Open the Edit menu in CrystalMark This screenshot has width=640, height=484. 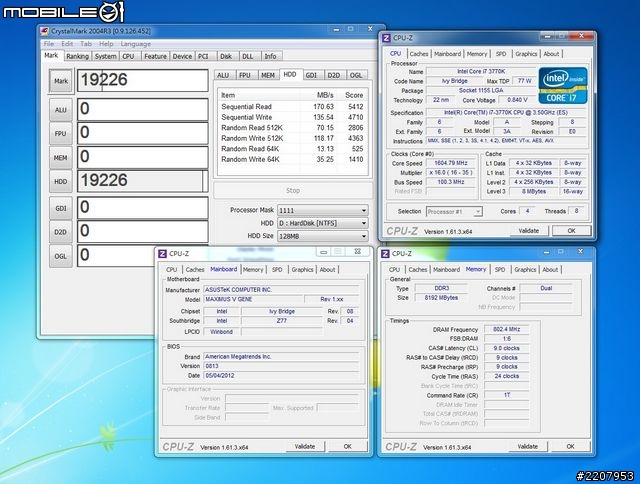[67, 44]
